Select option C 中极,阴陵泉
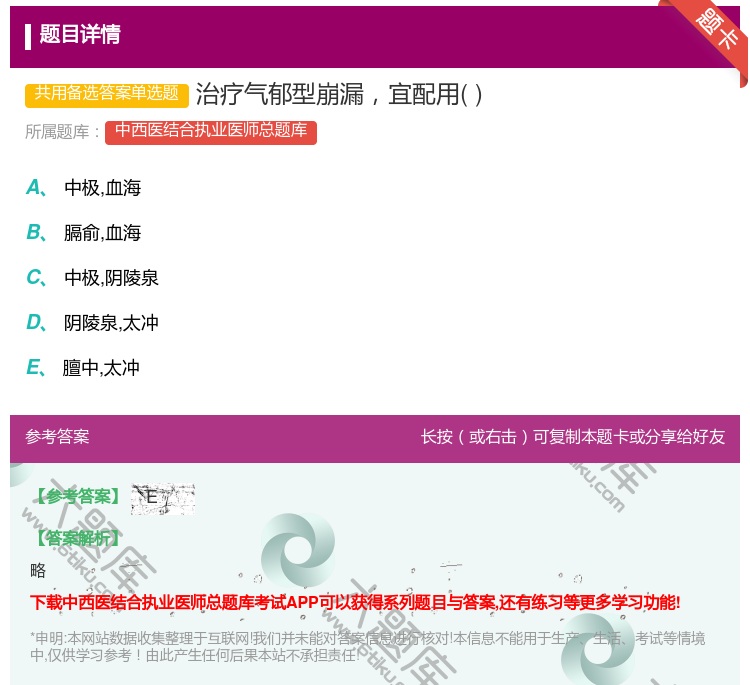The width and height of the screenshot is (750, 685). (92, 277)
